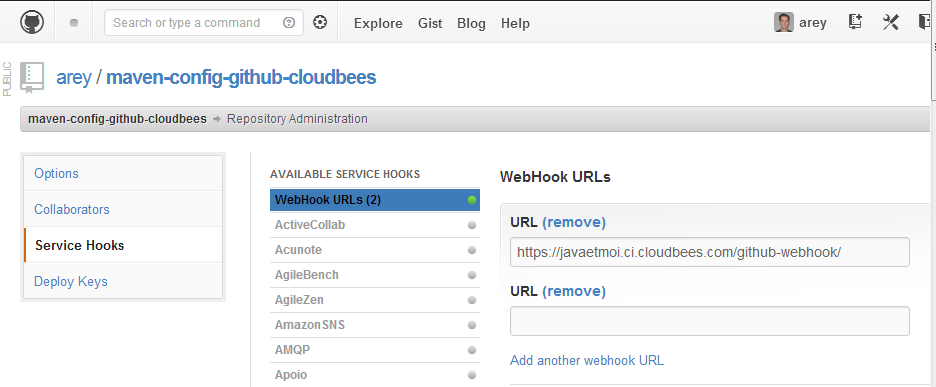Click the WebHook URLs green status dot
Image resolution: width=936 pixels, height=387 pixels.
click(472, 200)
